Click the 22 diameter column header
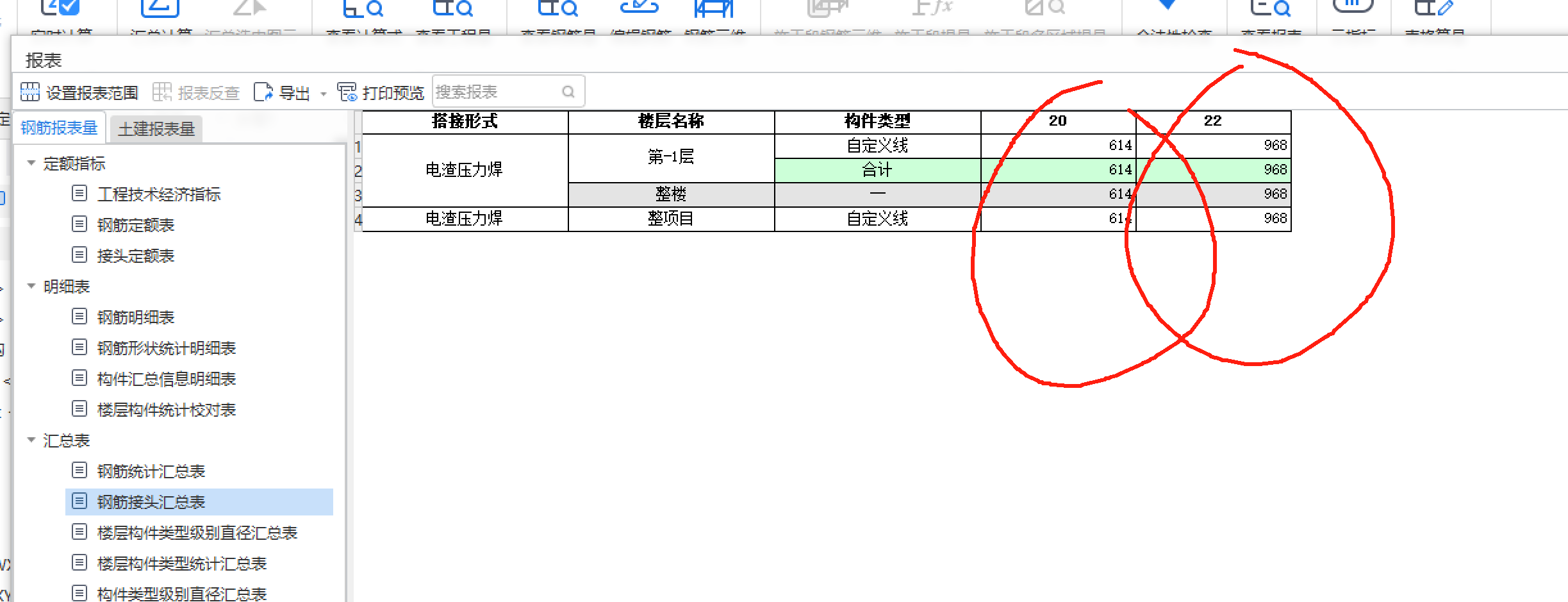This screenshot has height=602, width=1568. click(x=1213, y=122)
